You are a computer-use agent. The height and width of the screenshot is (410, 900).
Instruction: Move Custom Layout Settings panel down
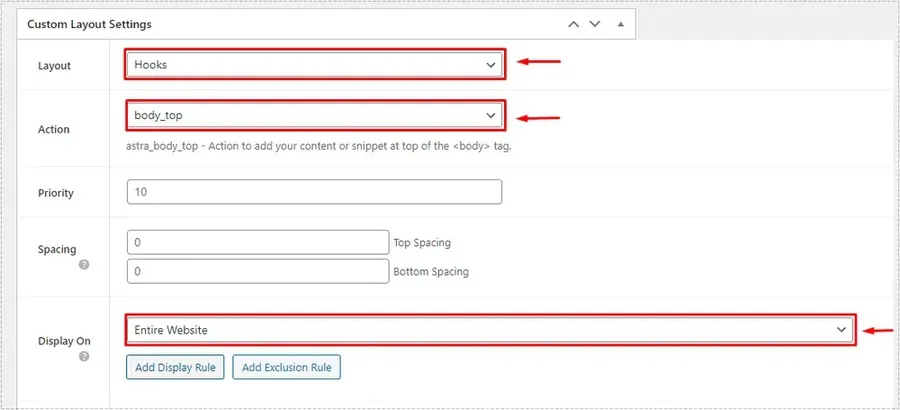point(595,25)
